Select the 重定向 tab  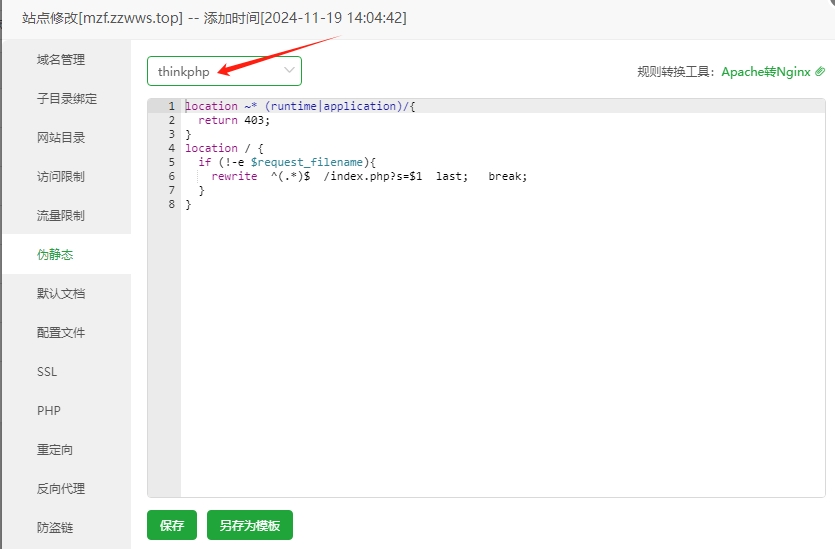[x=67, y=449]
